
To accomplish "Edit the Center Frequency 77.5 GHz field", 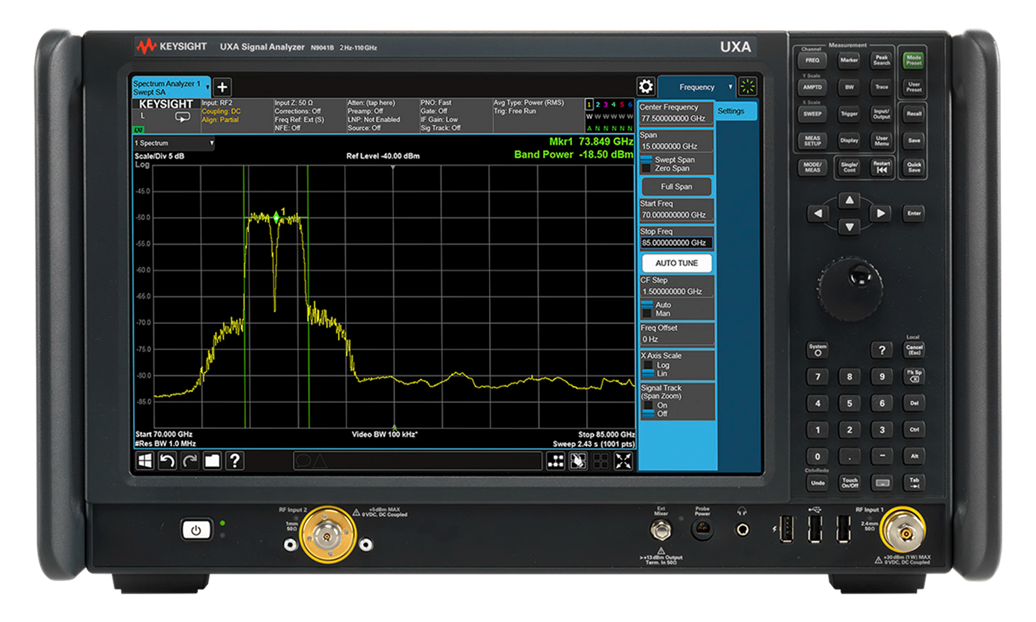I will click(x=677, y=113).
